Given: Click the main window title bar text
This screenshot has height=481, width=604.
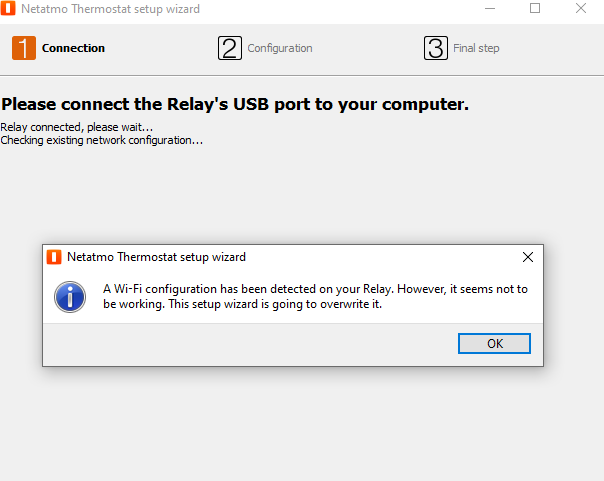Looking at the screenshot, I should point(110,9).
